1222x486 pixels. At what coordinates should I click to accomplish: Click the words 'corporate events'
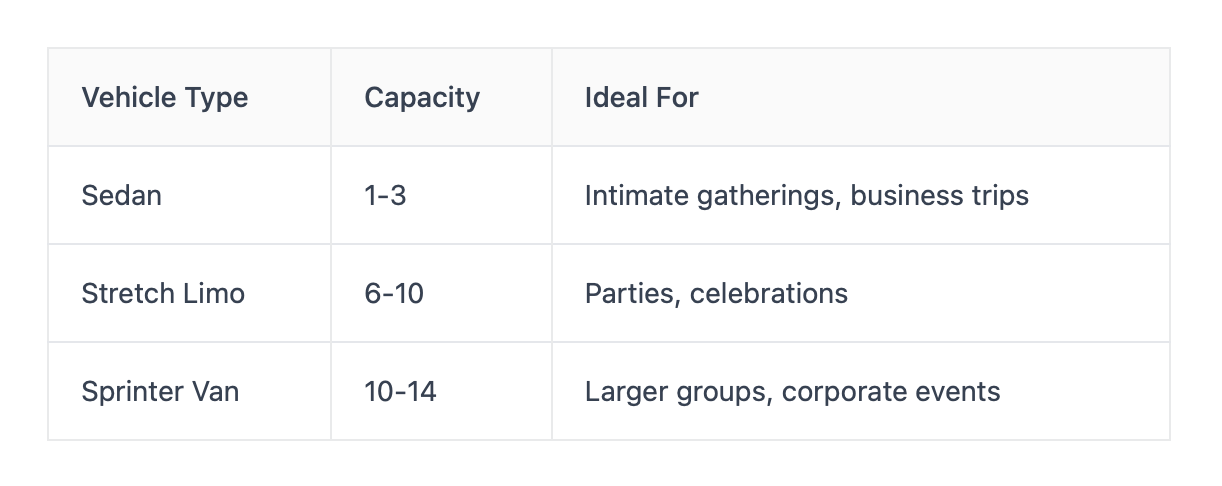pos(891,391)
